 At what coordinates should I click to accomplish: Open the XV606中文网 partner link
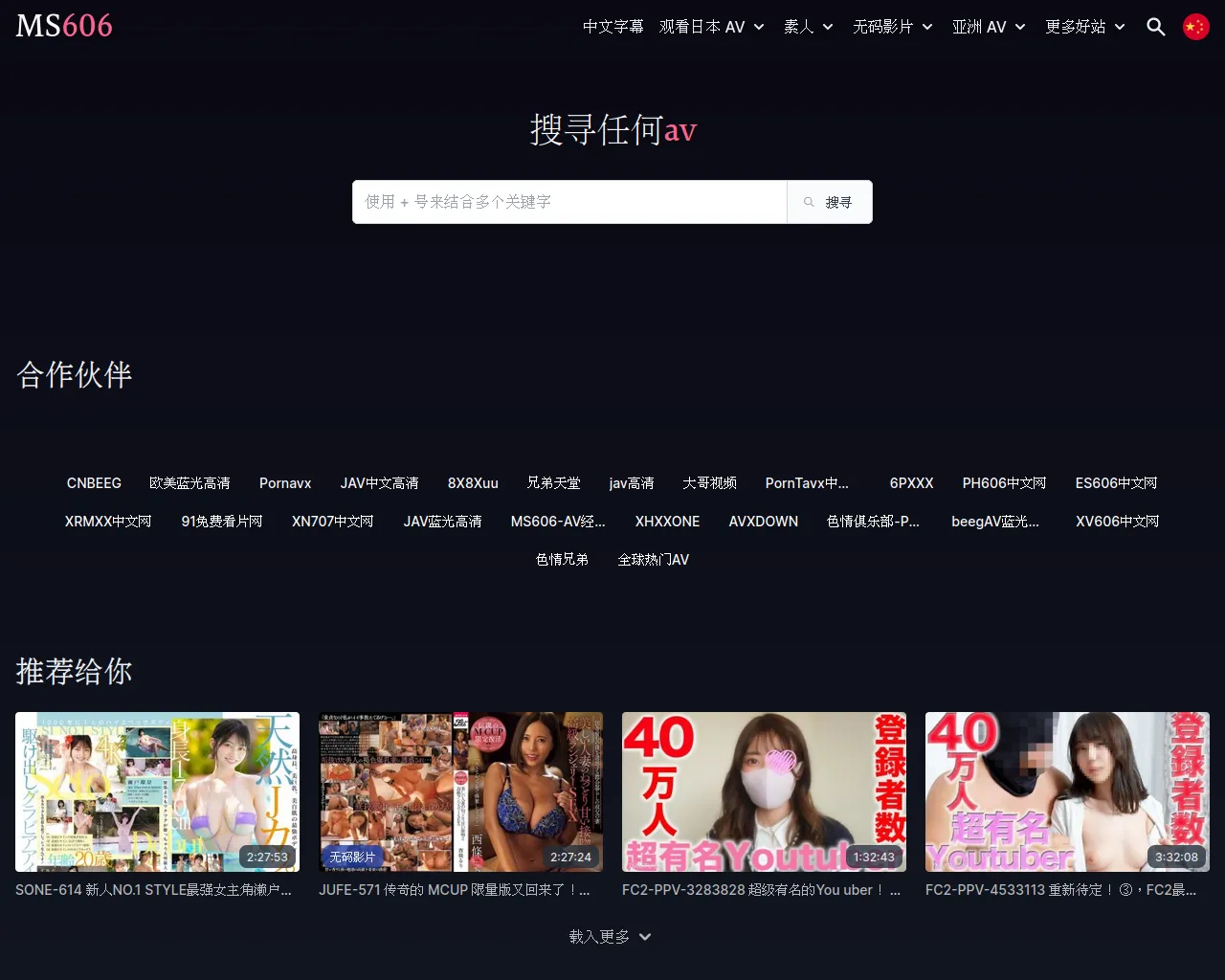pyautogui.click(x=1117, y=522)
